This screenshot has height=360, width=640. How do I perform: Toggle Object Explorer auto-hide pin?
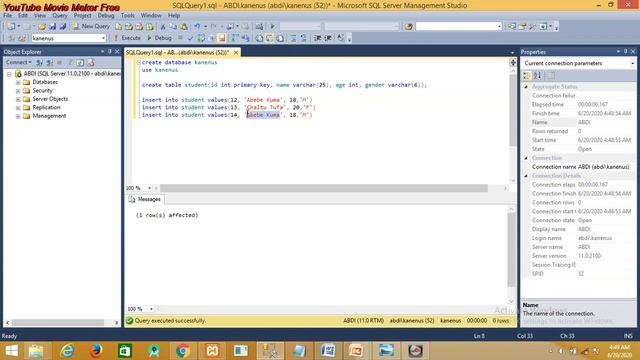109,52
